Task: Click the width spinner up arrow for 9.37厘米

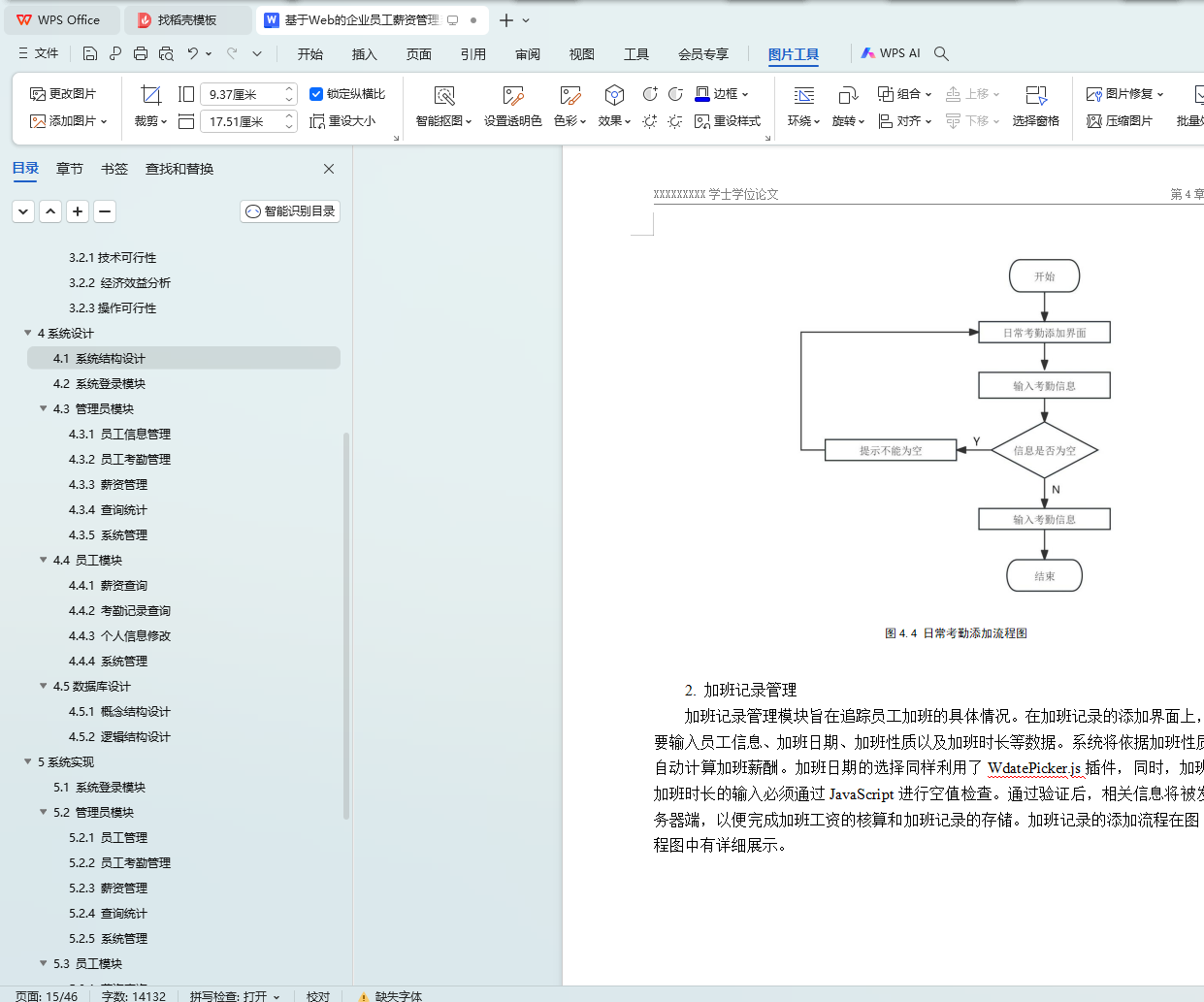Action: 289,89
